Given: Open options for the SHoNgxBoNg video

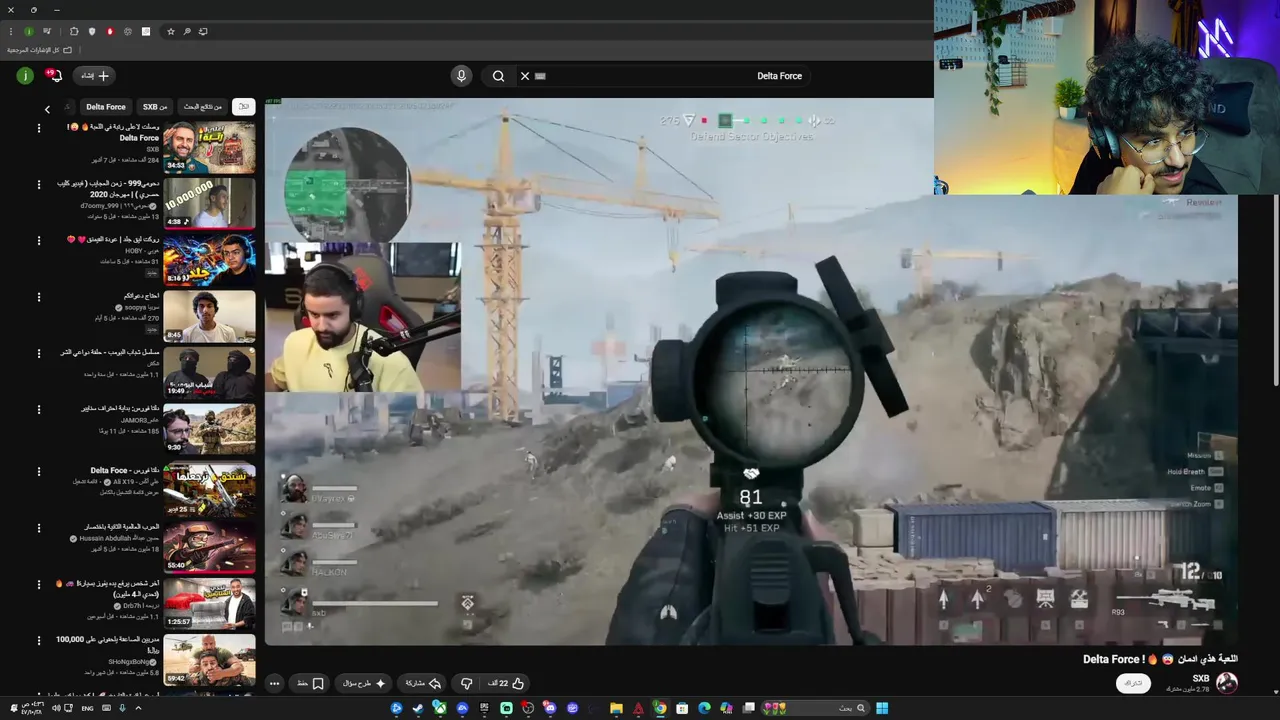Looking at the screenshot, I should (x=39, y=640).
